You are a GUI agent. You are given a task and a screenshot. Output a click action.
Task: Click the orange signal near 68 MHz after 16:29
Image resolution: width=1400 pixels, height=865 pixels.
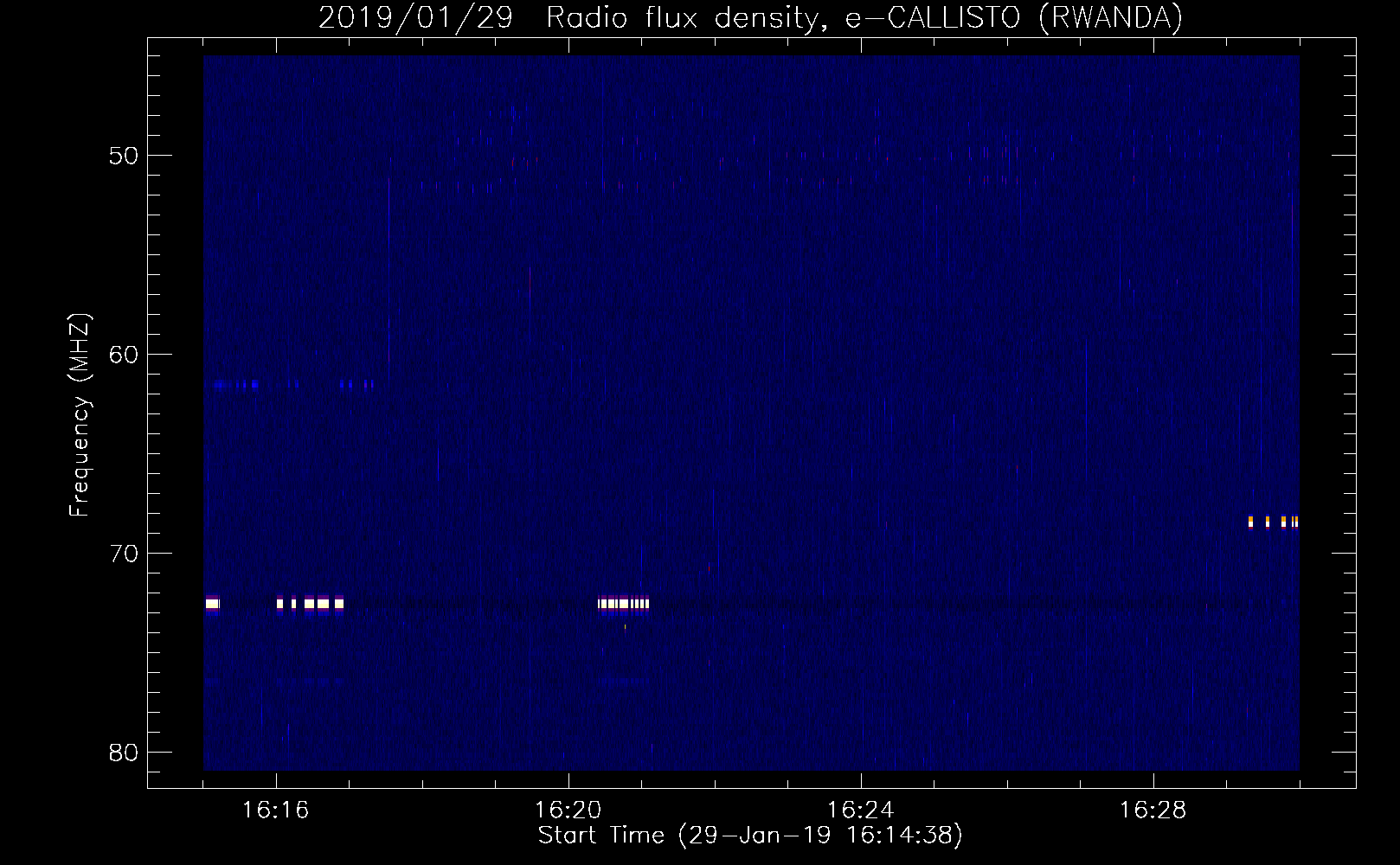coord(1273,522)
